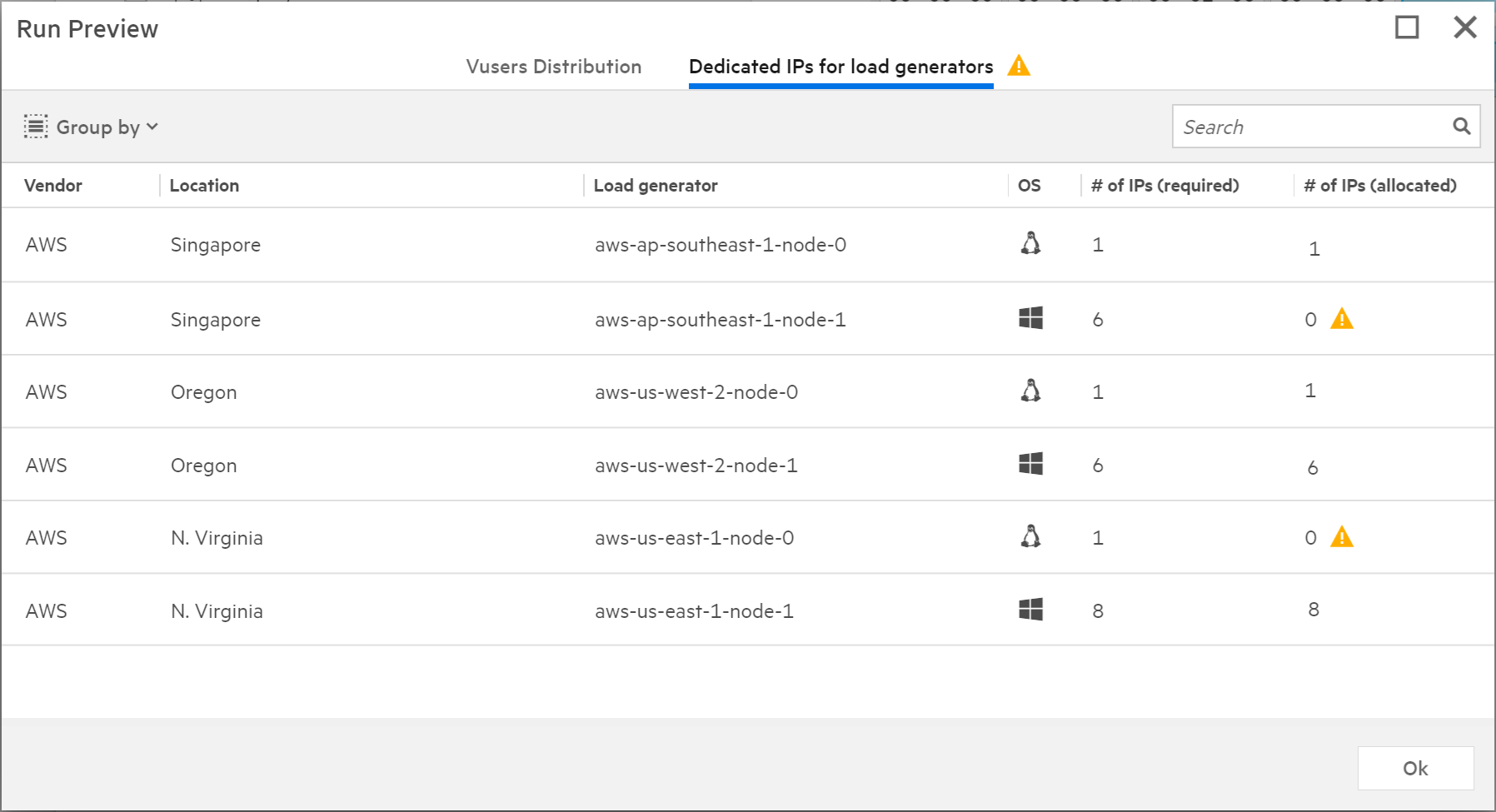Click warning icon in aws-us-east-1-node-0 row

coord(1341,537)
